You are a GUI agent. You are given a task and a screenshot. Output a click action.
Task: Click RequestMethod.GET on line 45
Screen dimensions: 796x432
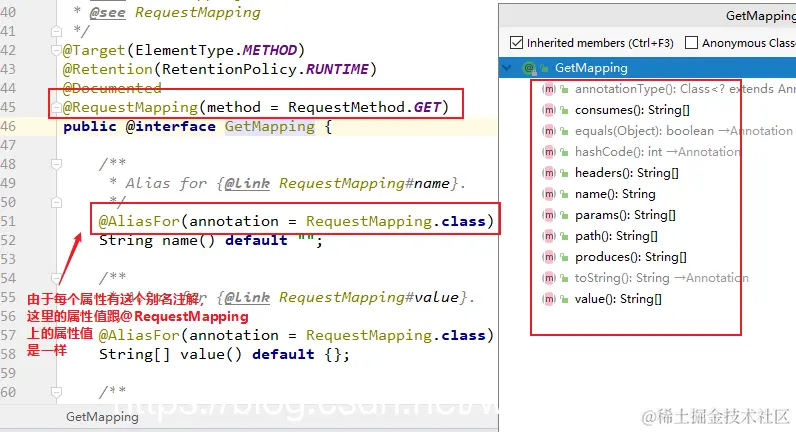(x=364, y=107)
